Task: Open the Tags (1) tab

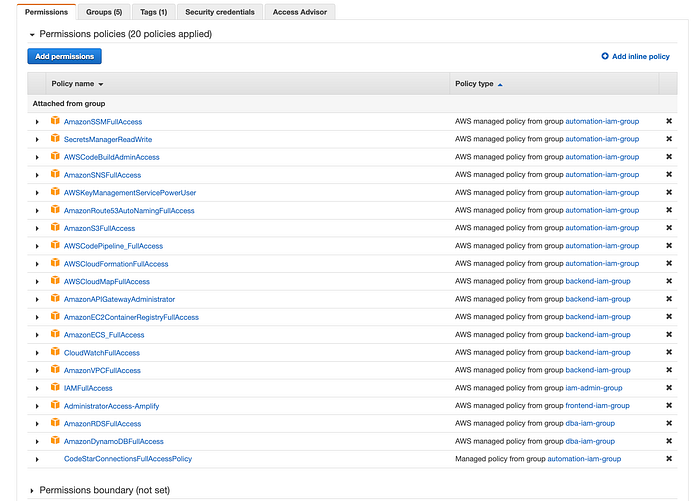Action: point(154,12)
